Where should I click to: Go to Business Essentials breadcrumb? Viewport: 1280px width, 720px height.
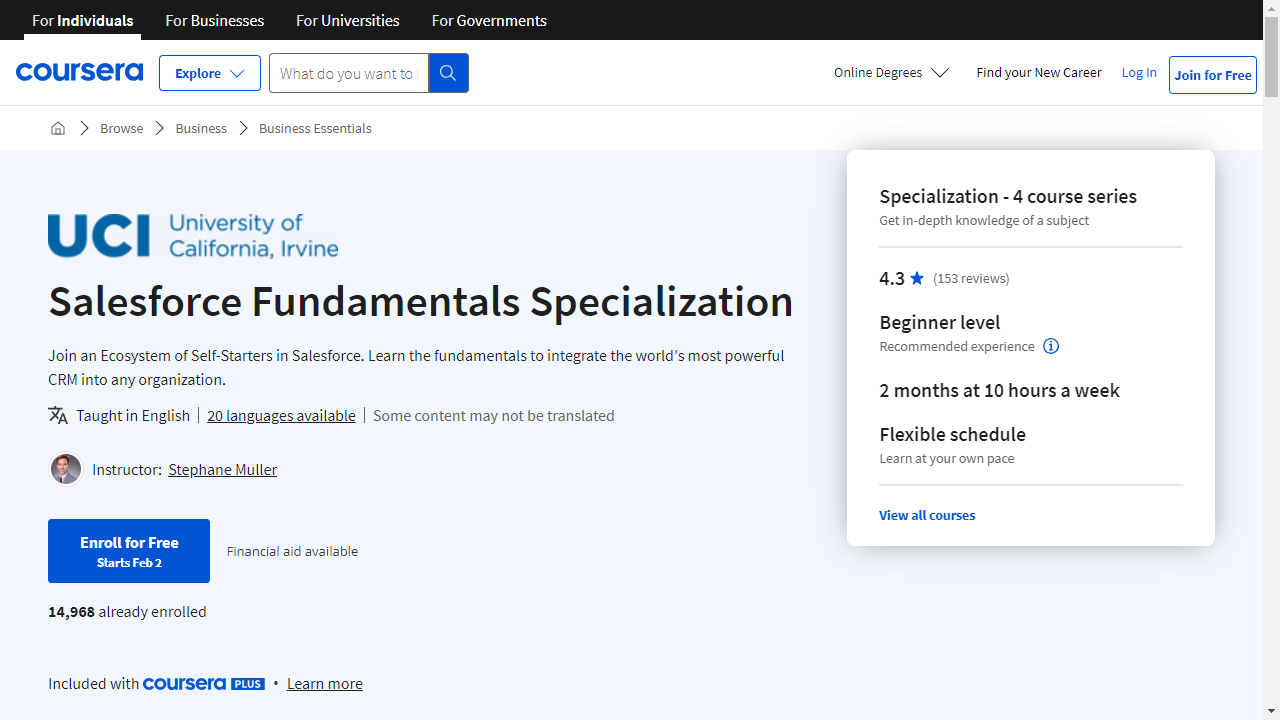[x=315, y=128]
